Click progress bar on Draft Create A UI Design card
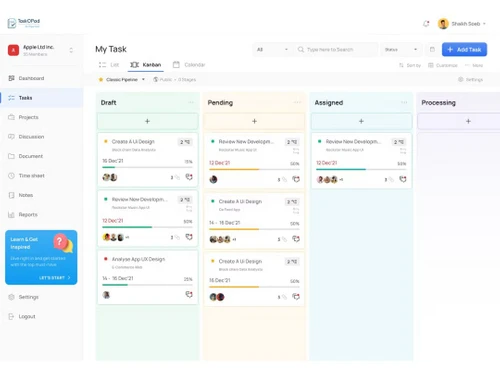 click(x=147, y=167)
